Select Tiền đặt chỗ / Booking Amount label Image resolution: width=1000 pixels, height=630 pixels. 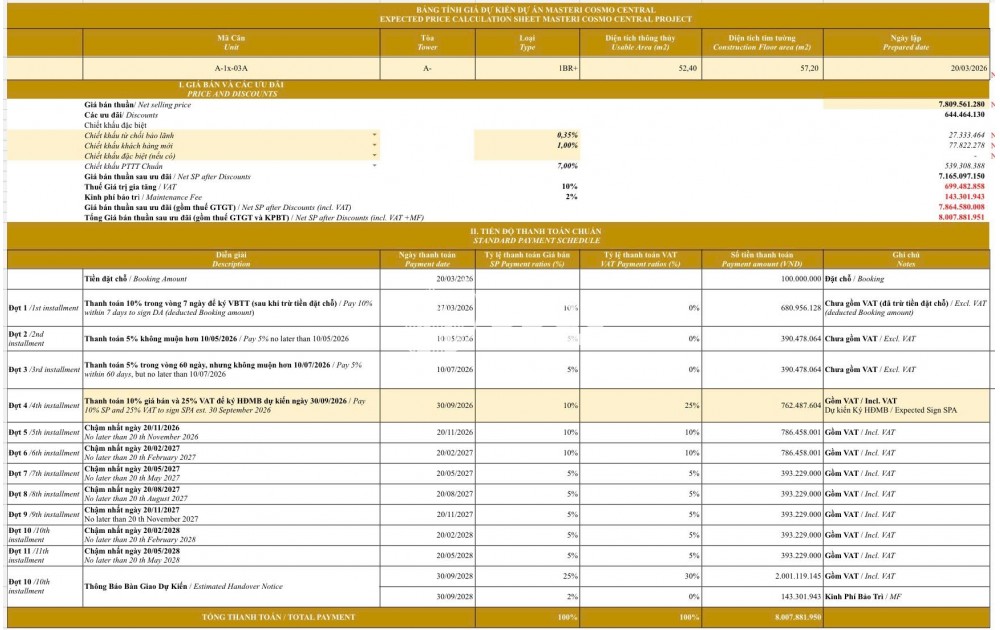pos(135,279)
